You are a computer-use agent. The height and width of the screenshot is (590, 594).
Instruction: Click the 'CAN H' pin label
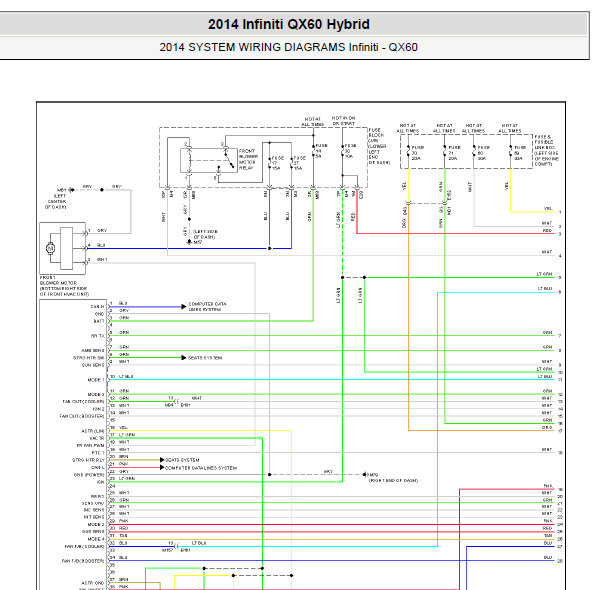97,307
